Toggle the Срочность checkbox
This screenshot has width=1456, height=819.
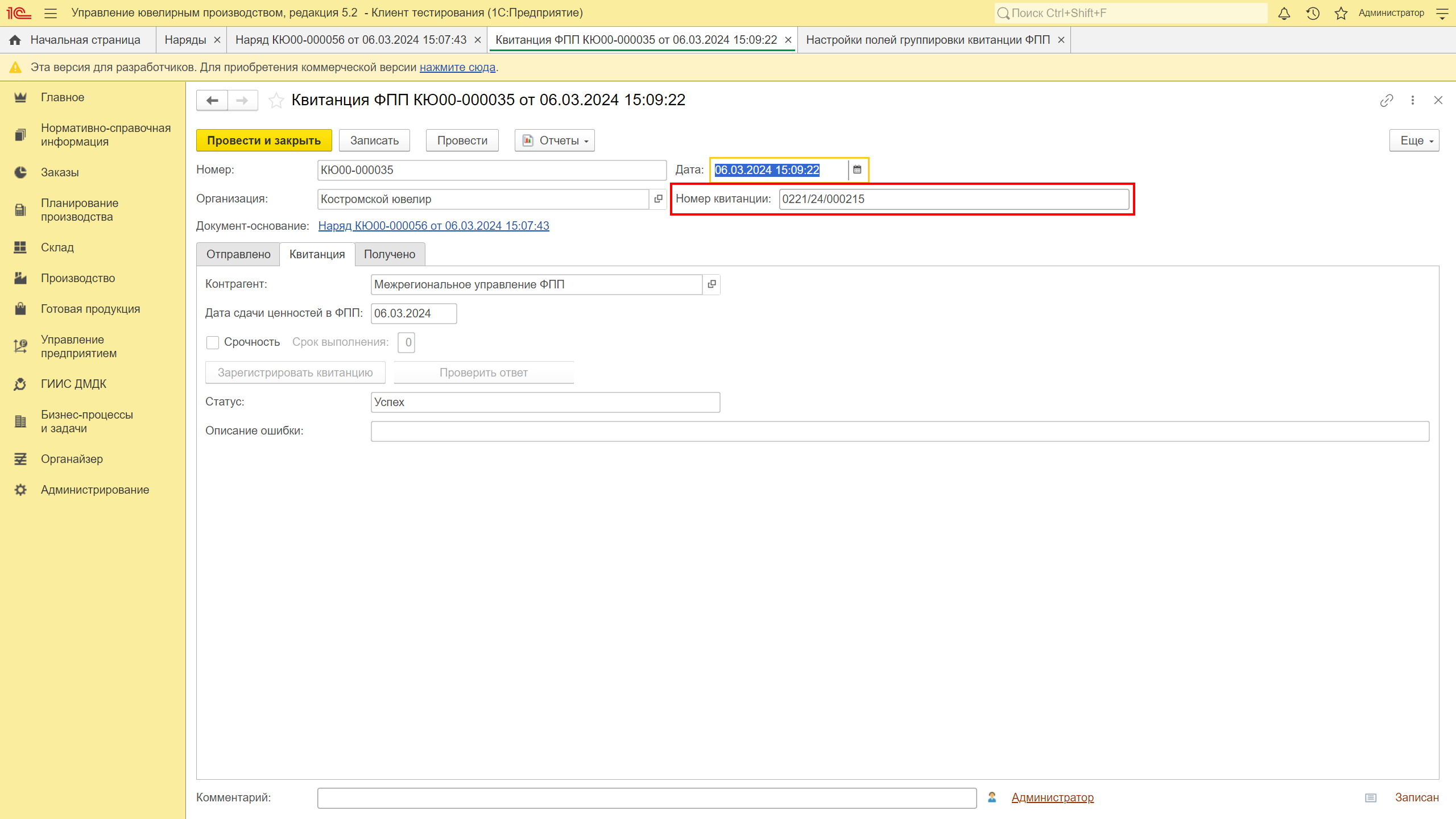click(x=213, y=342)
